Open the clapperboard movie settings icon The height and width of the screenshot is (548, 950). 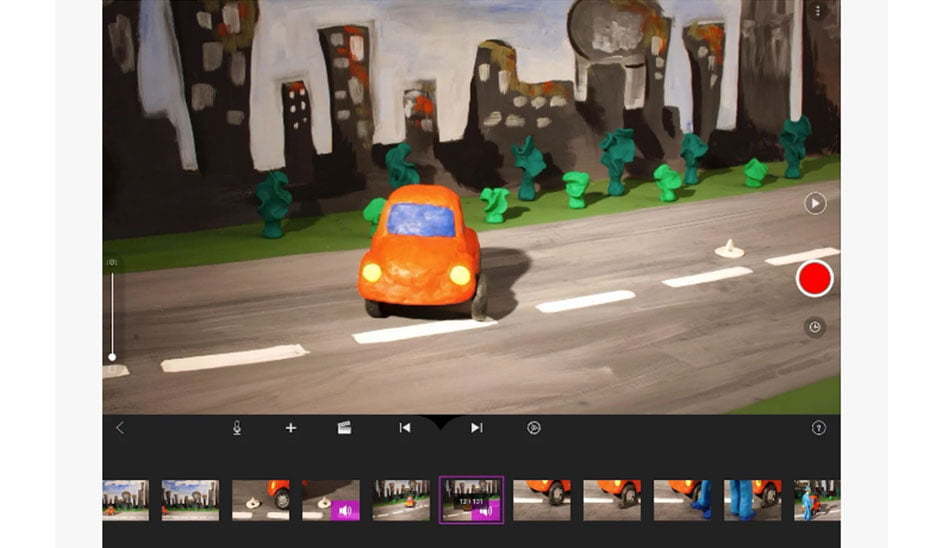click(x=344, y=428)
